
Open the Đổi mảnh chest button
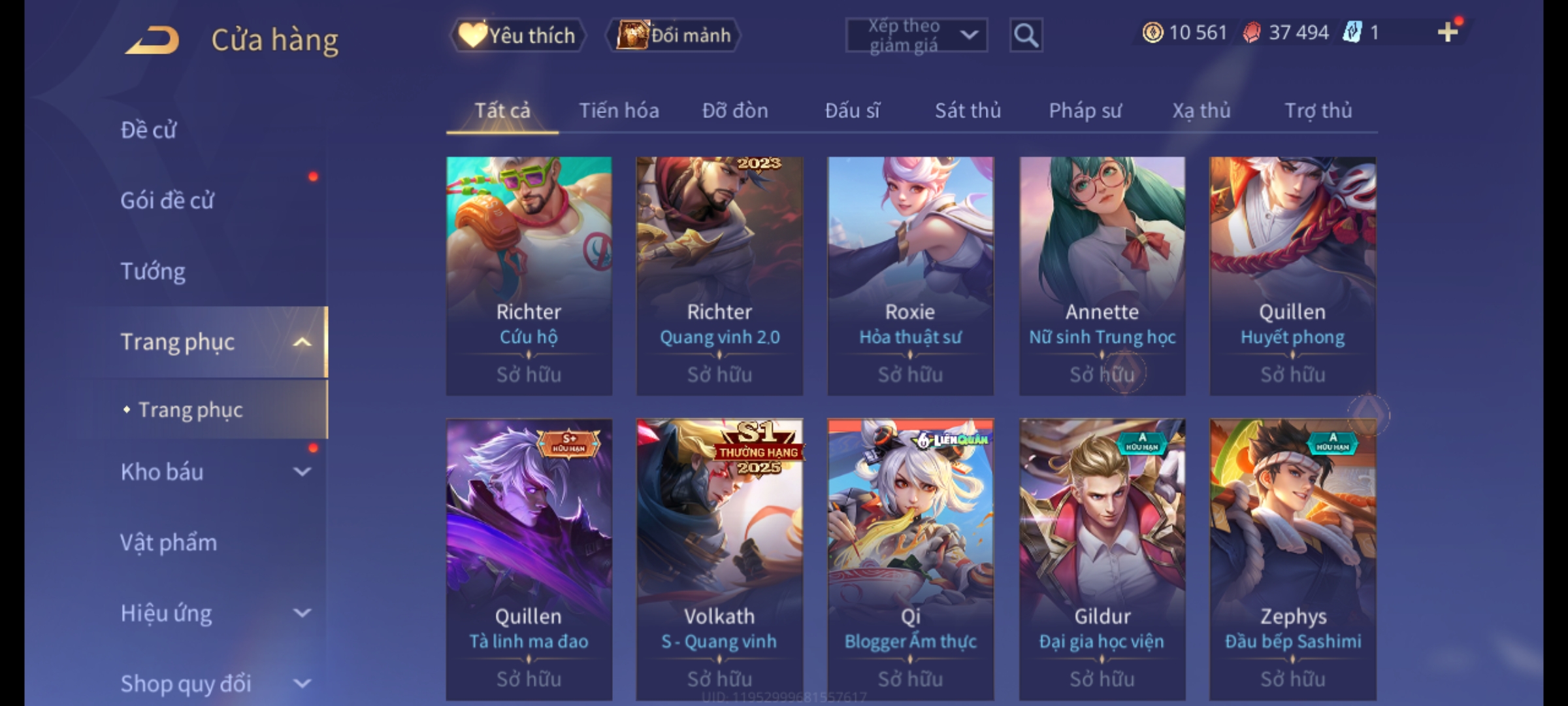tap(674, 35)
